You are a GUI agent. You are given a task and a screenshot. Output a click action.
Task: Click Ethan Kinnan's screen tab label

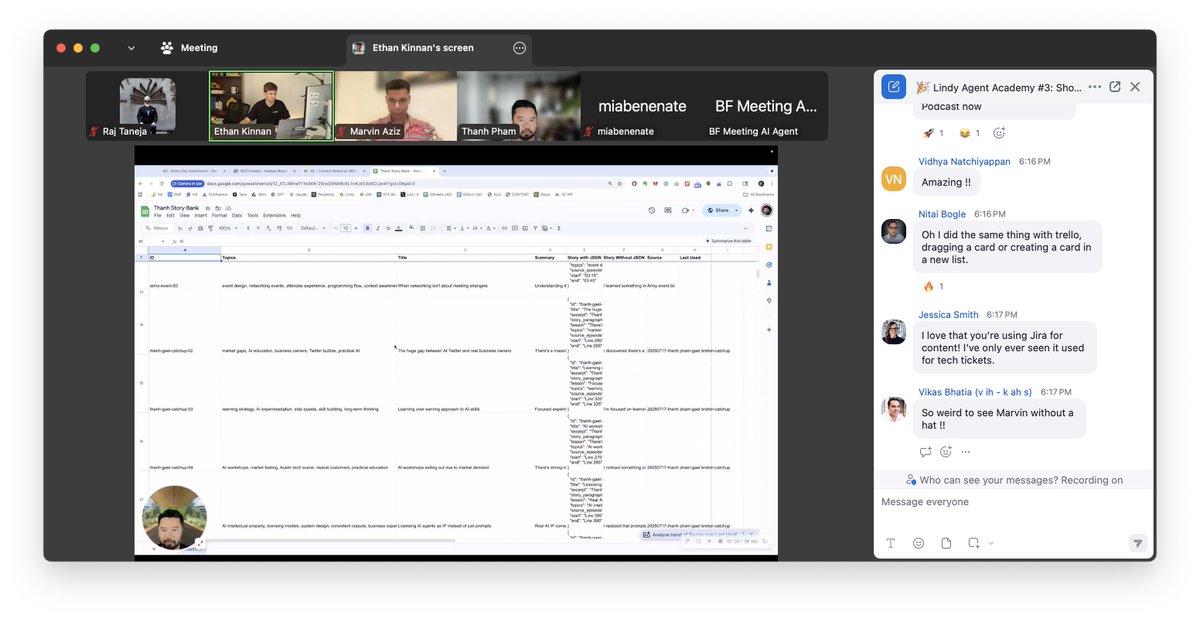pos(424,48)
